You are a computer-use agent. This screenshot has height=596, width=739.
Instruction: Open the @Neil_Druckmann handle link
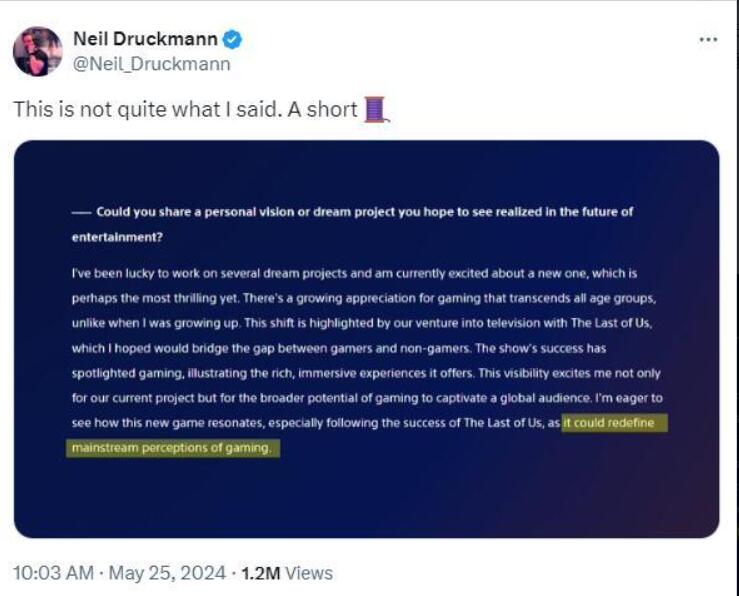click(x=151, y=64)
